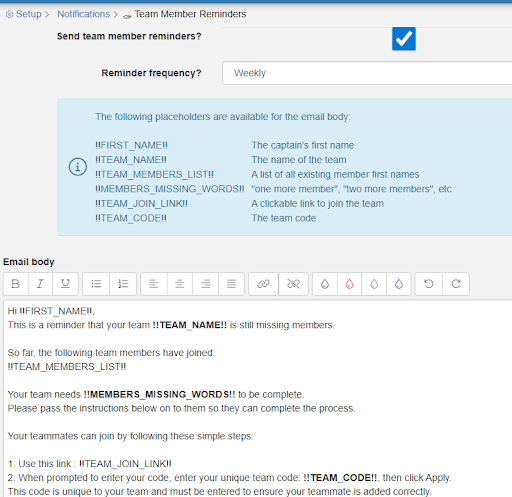This screenshot has height=497, width=512.
Task: Select the red text color drop
Action: tap(349, 284)
